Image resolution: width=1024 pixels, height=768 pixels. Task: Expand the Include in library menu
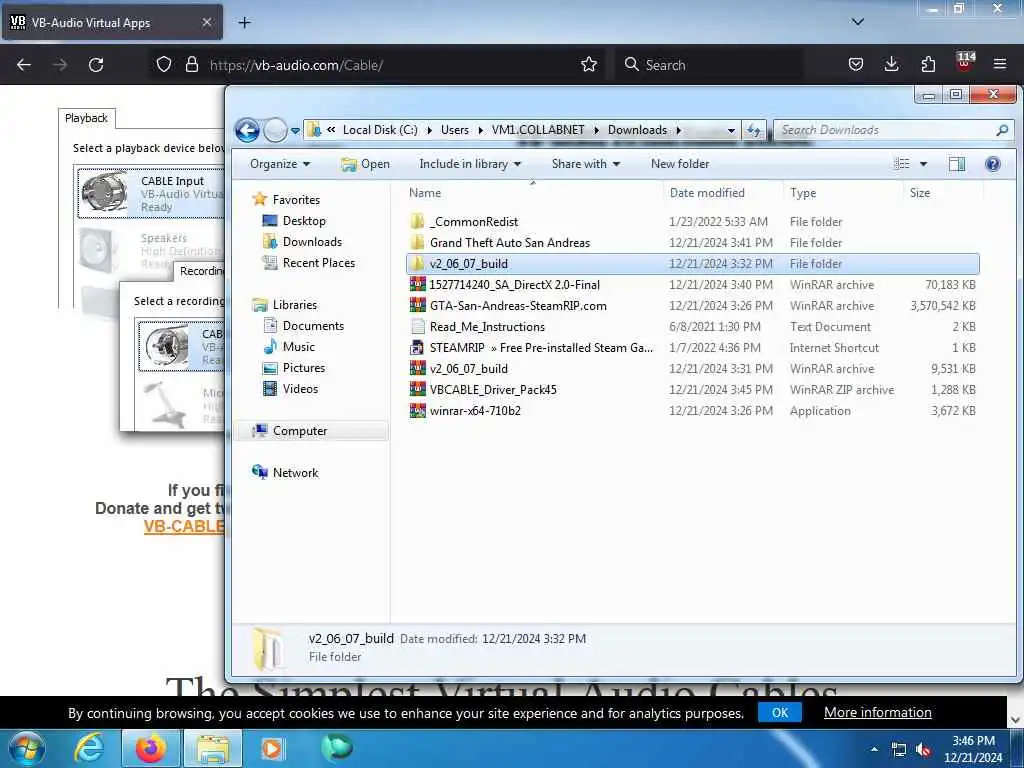(x=470, y=164)
